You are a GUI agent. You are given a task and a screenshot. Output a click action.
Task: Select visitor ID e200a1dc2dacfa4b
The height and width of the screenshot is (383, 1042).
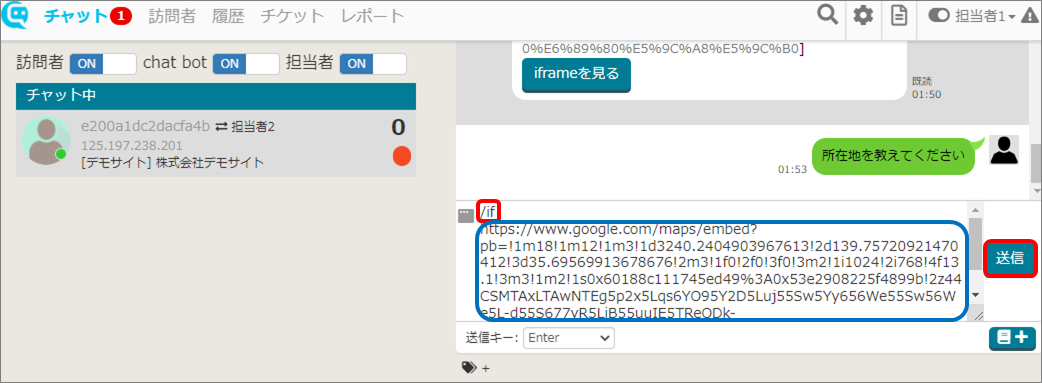coord(146,126)
